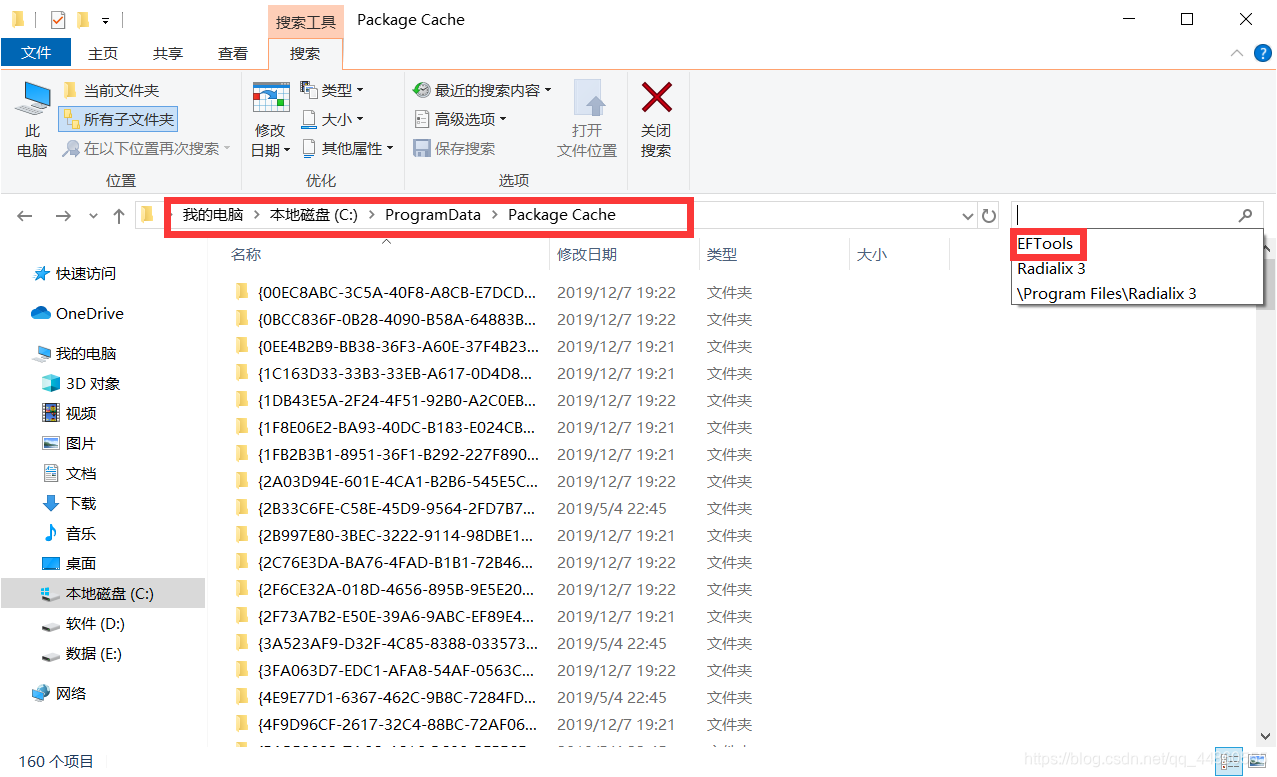Click the Up one level arrow
Image resolution: width=1277 pixels, height=777 pixels.
(119, 215)
